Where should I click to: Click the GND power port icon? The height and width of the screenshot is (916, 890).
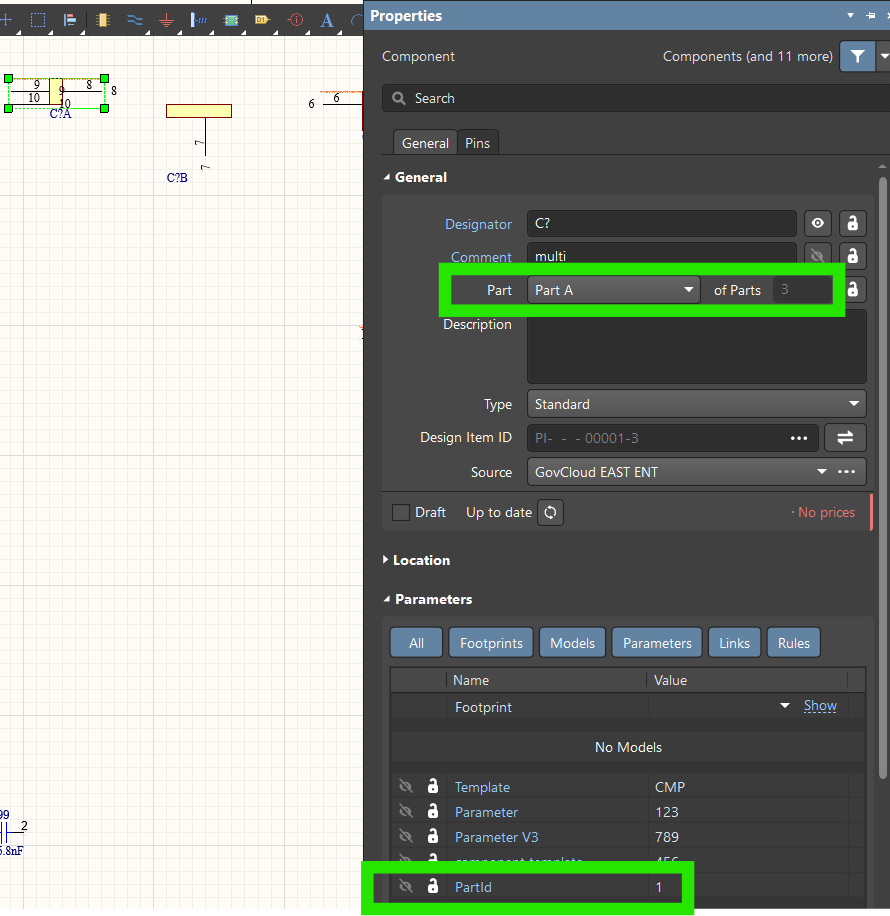[x=167, y=21]
